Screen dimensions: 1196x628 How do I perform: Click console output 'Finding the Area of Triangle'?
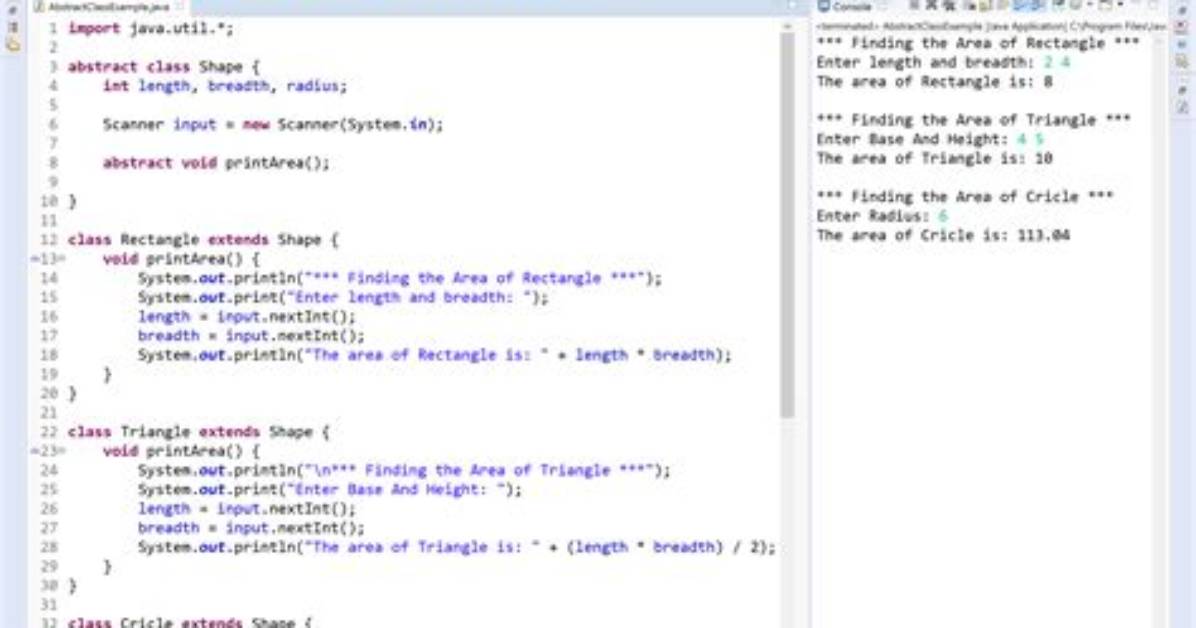tap(973, 120)
